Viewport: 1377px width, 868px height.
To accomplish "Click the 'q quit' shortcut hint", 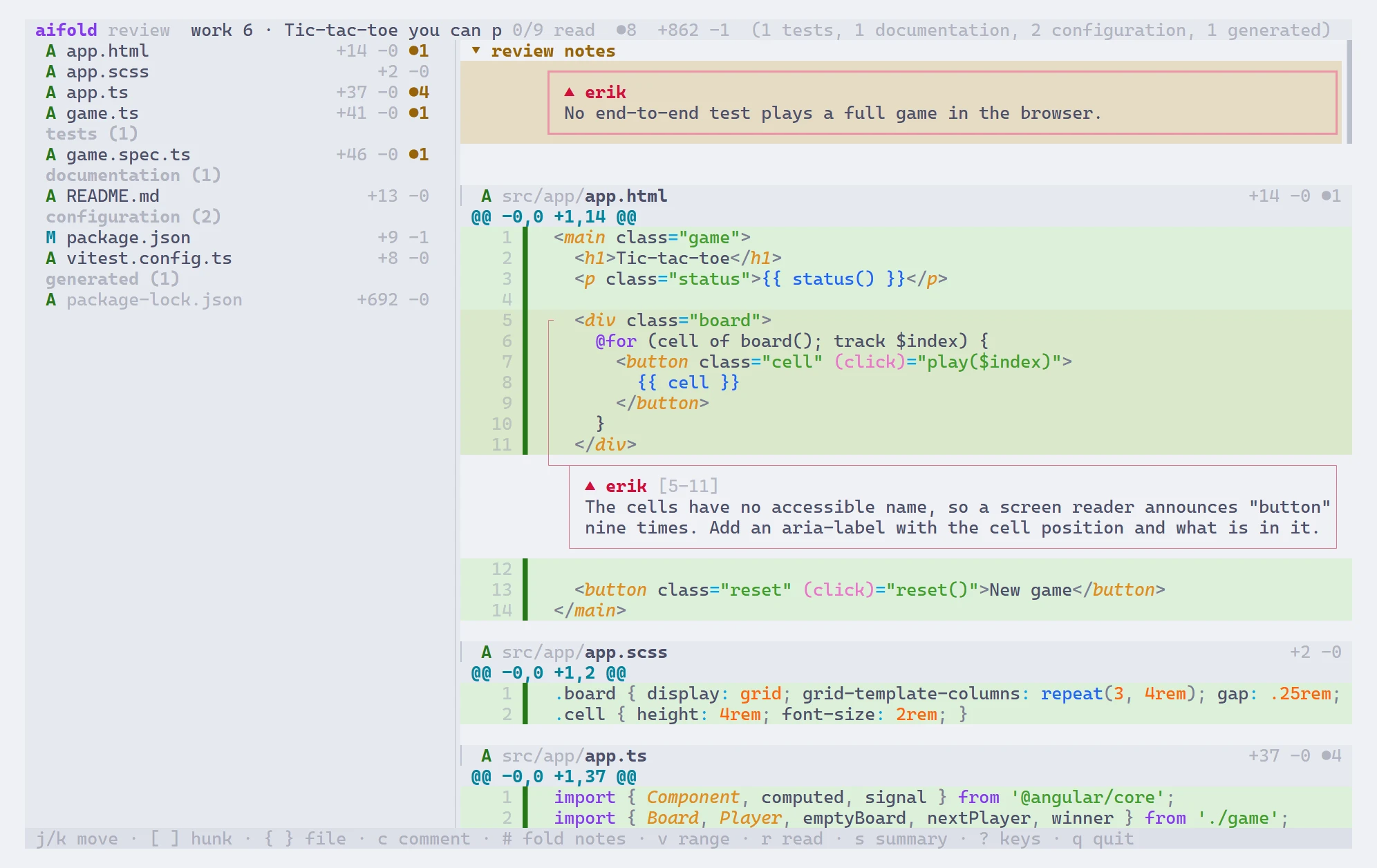I will (1103, 839).
